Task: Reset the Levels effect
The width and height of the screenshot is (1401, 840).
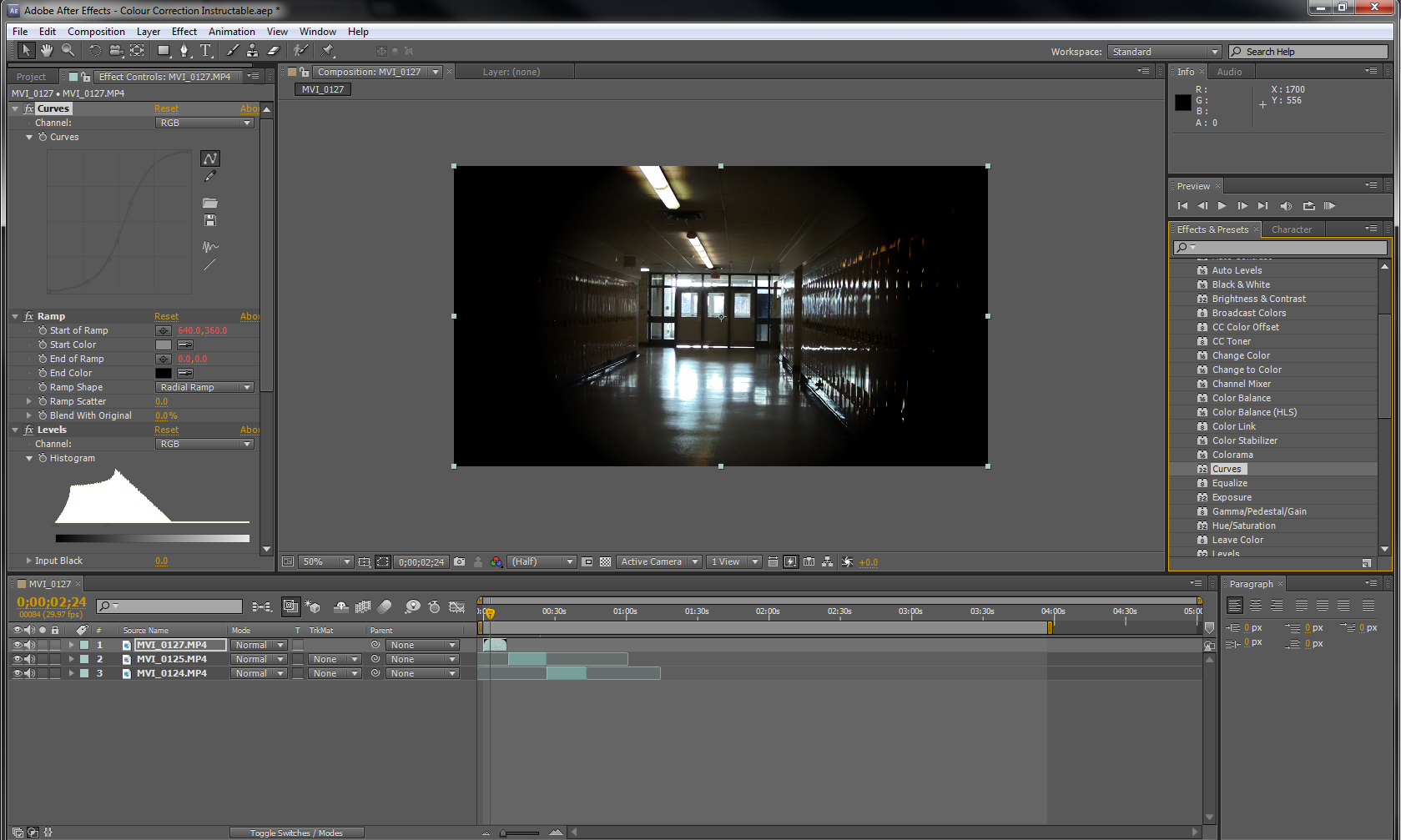Action: coord(166,430)
